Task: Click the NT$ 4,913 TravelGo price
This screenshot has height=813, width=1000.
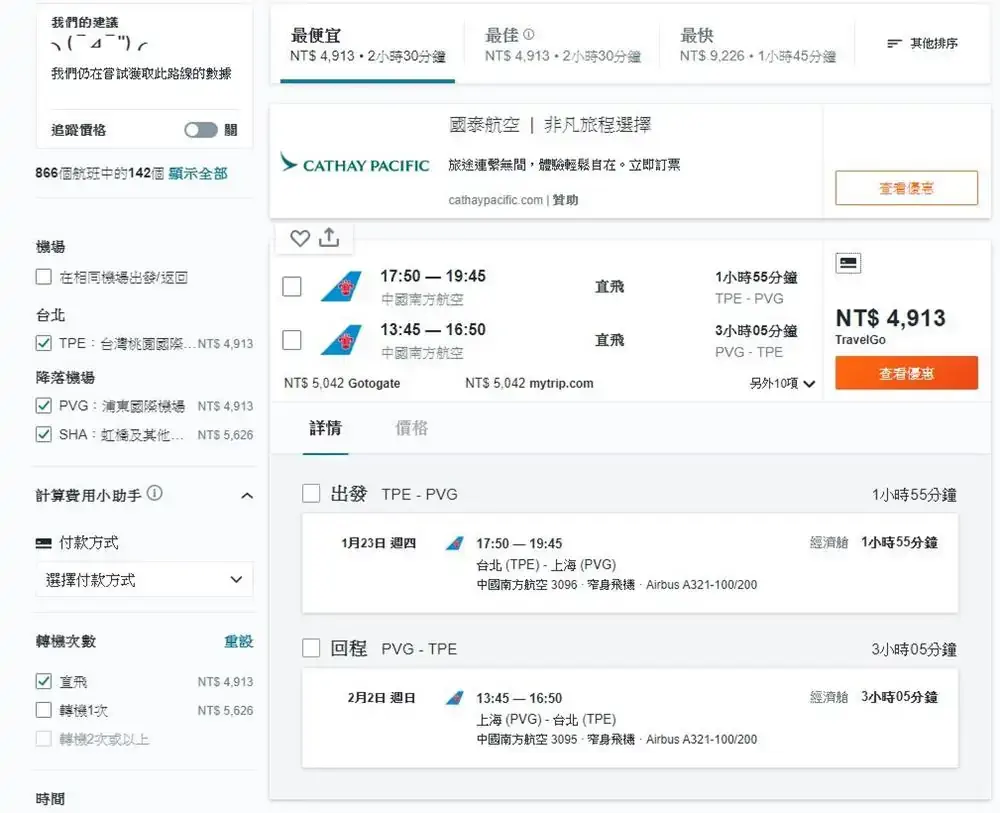Action: click(x=890, y=318)
